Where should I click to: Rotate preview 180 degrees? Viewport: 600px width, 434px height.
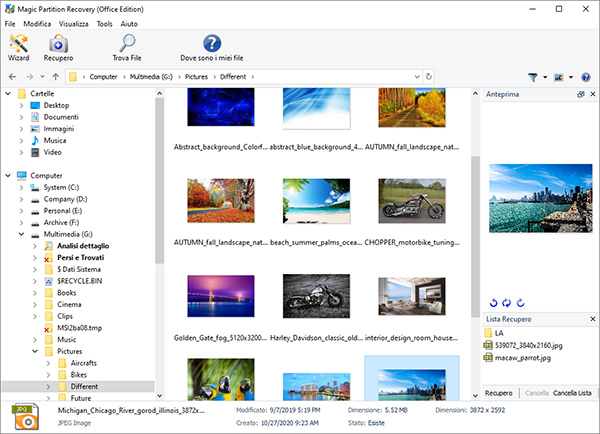coord(506,303)
